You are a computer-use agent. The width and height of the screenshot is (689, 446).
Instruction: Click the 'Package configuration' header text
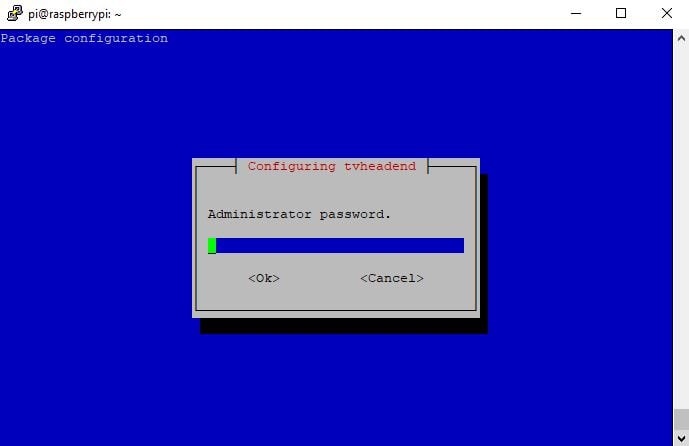pyautogui.click(x=84, y=38)
